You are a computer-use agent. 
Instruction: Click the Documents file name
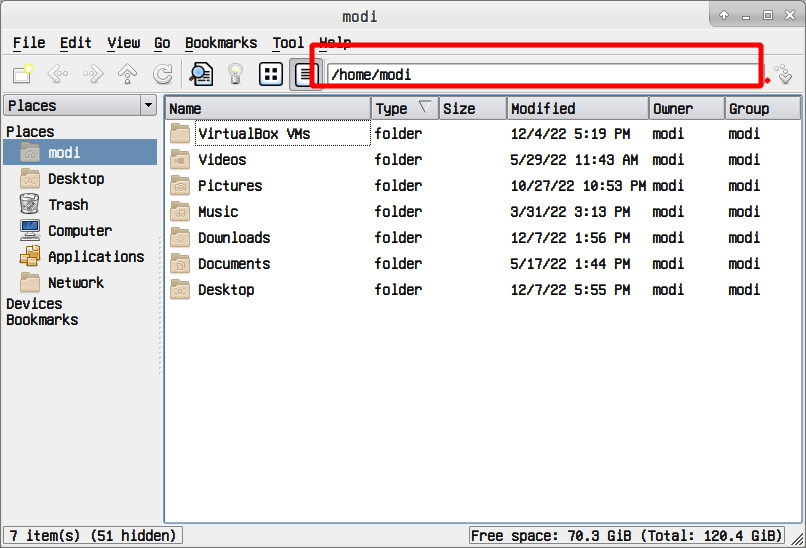234,264
